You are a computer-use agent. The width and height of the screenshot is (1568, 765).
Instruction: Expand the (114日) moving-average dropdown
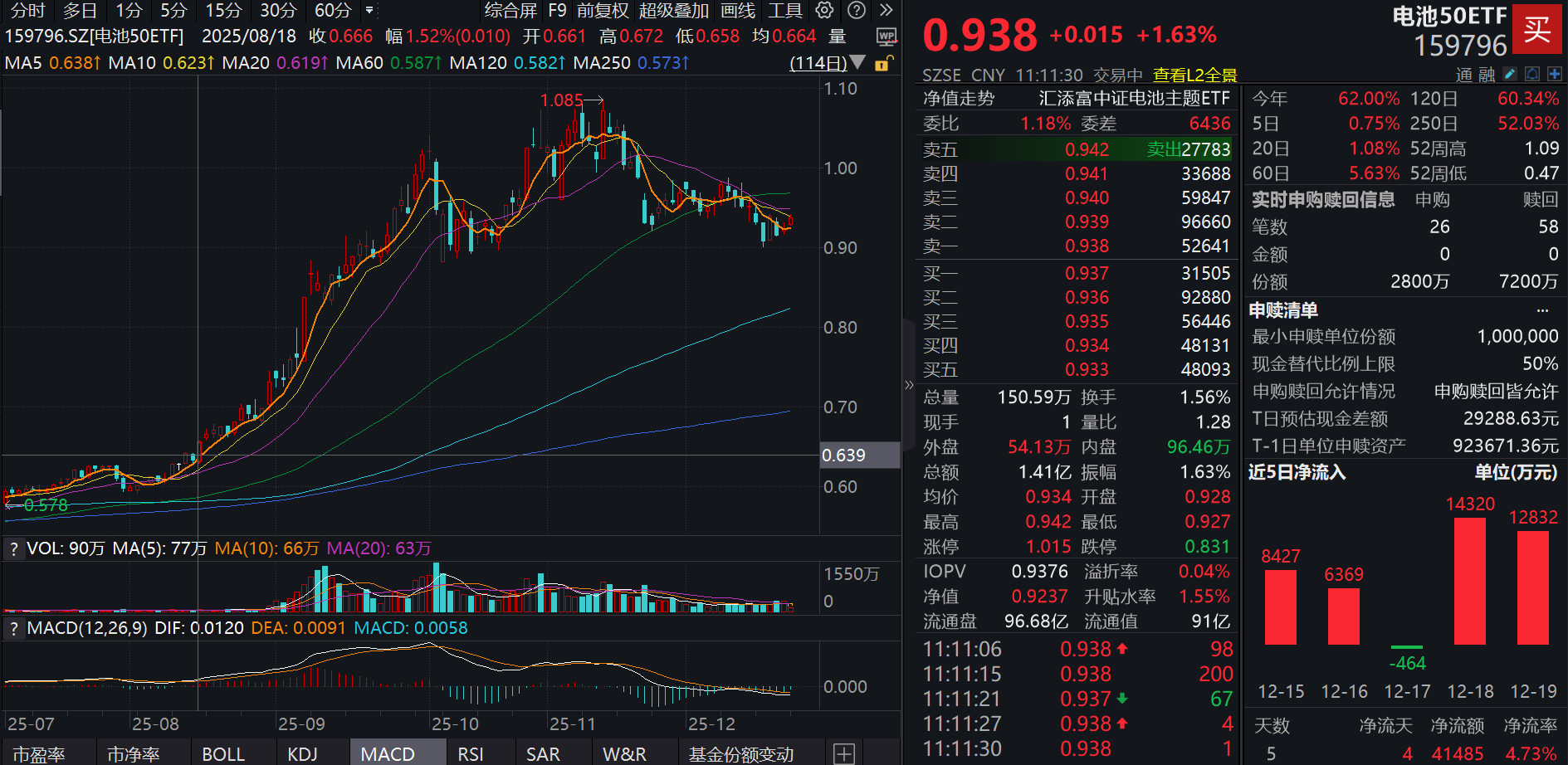click(x=858, y=62)
